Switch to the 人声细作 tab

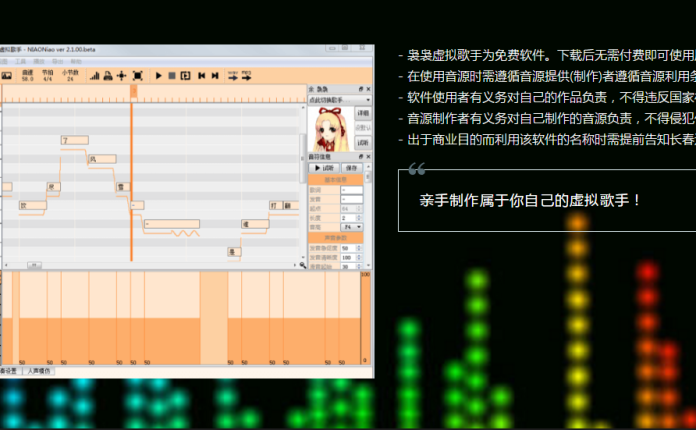pyautogui.click(x=39, y=371)
